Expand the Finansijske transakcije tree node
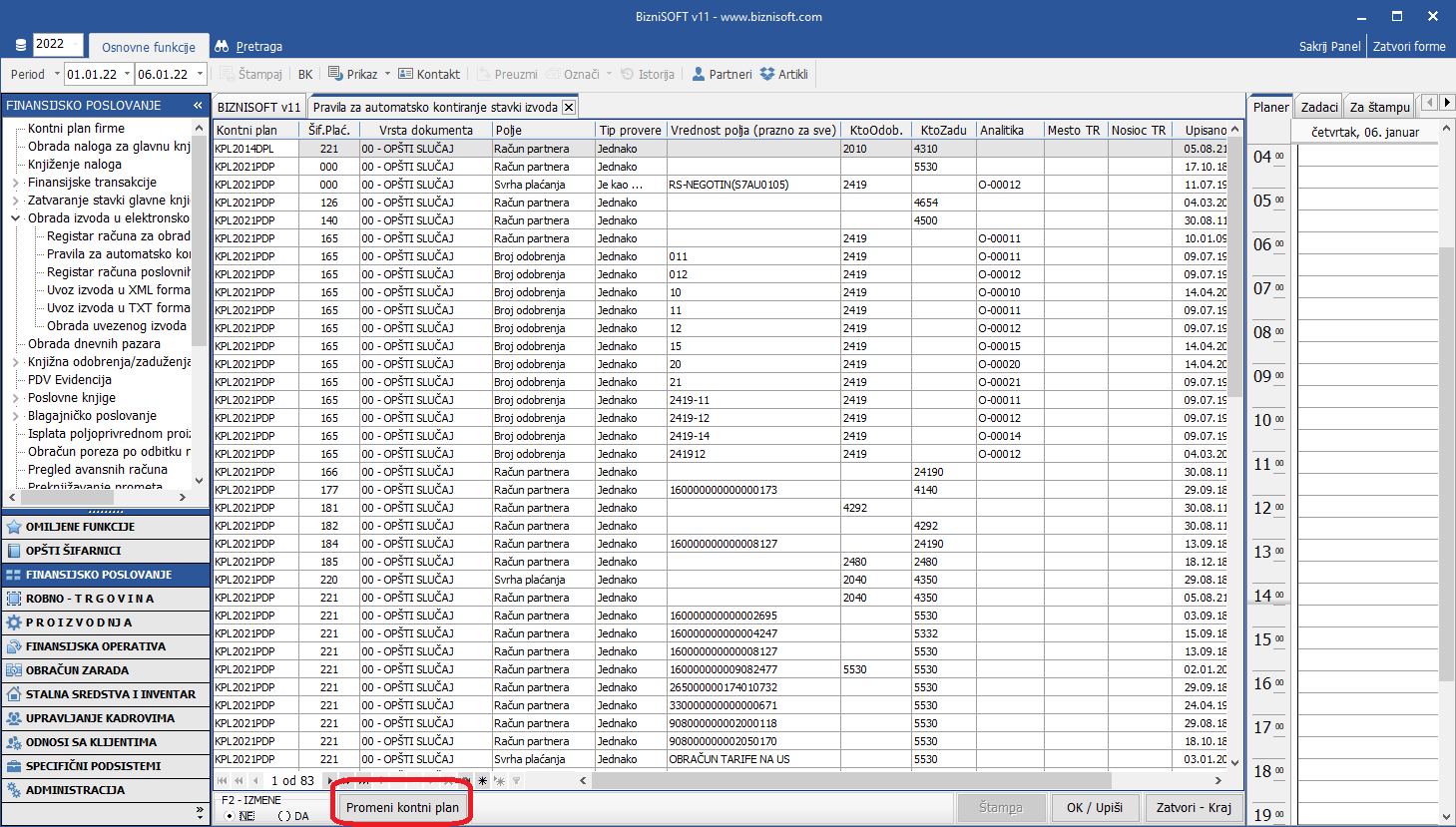 16,183
